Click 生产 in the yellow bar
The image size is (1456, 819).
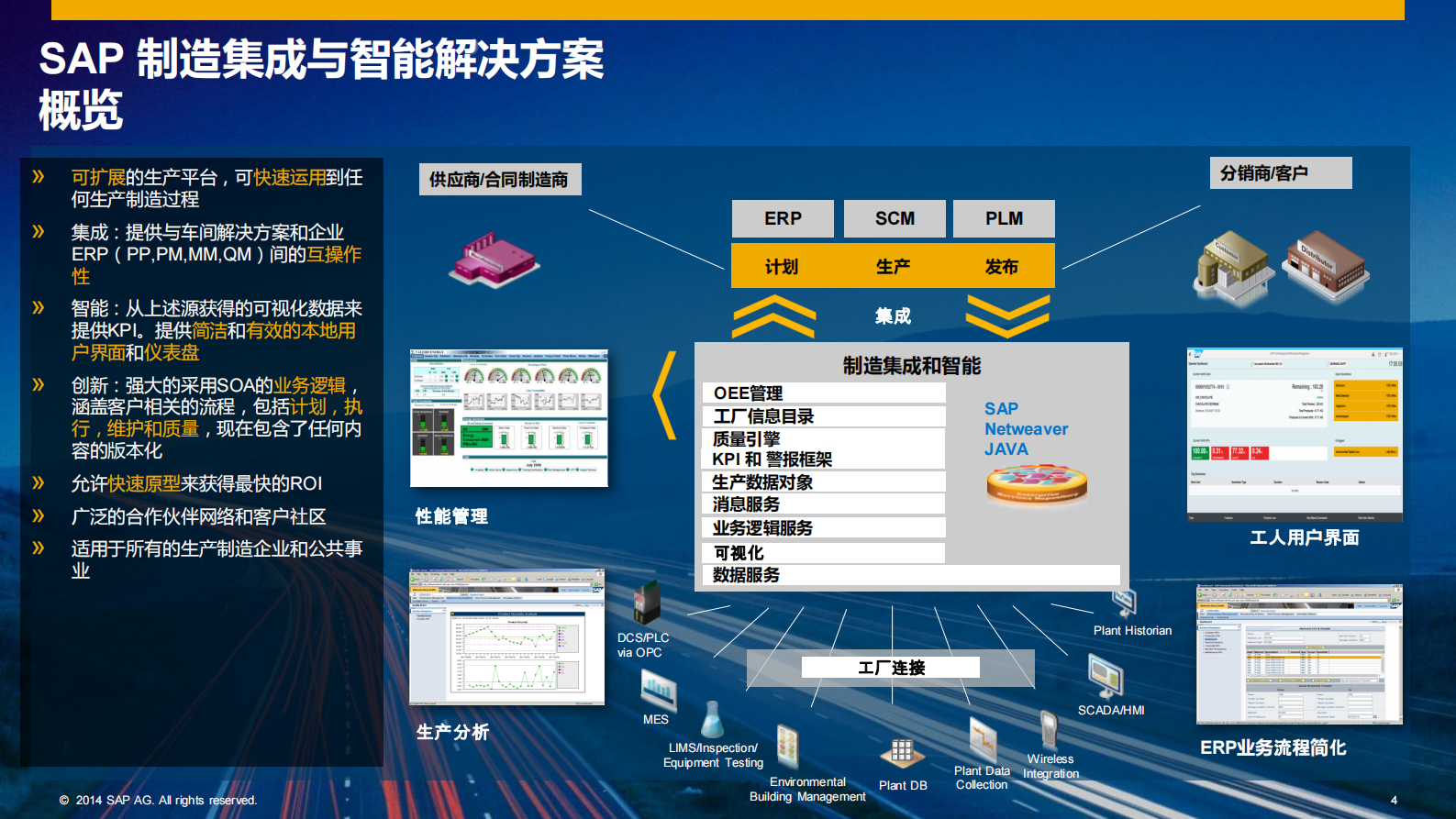893,267
